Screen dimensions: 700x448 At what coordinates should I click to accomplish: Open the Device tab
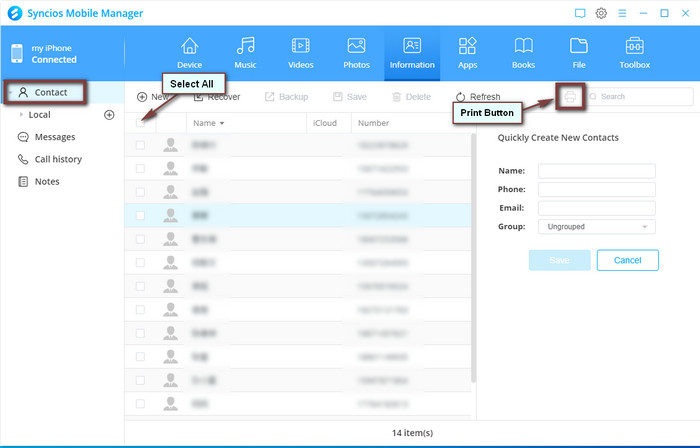(x=189, y=54)
